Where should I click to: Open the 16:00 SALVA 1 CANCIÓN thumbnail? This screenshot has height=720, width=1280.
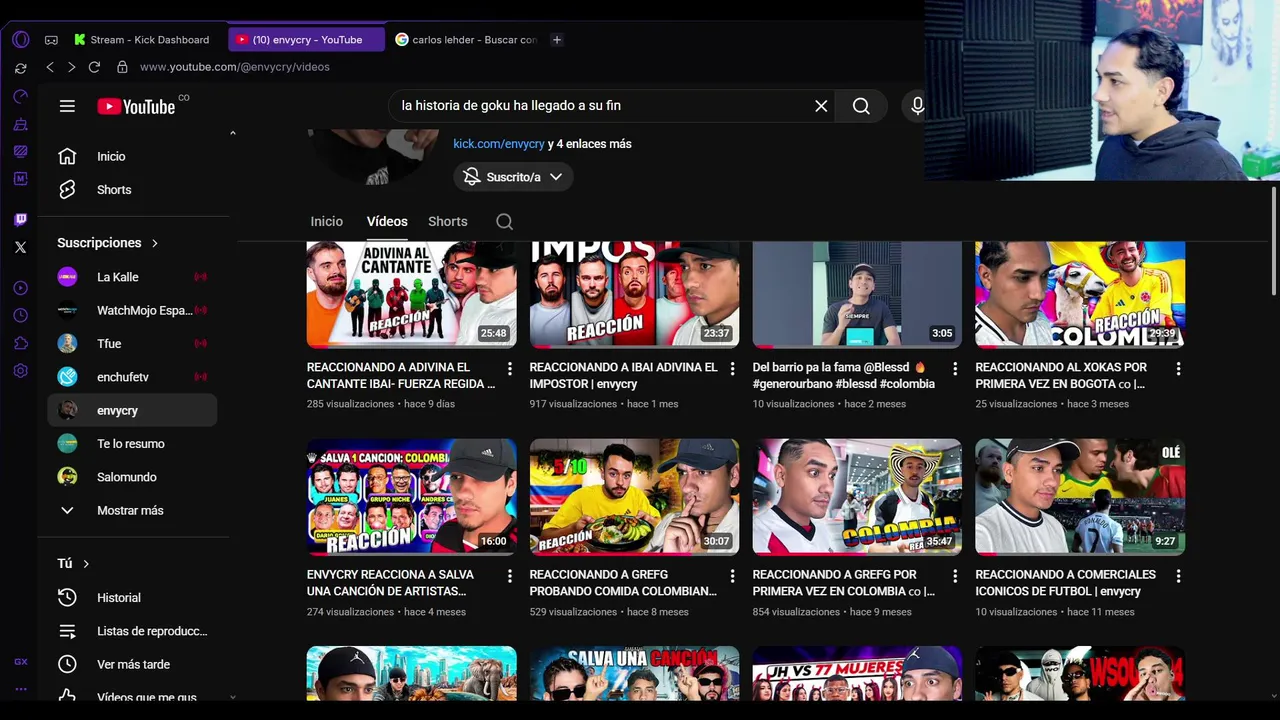click(x=412, y=496)
